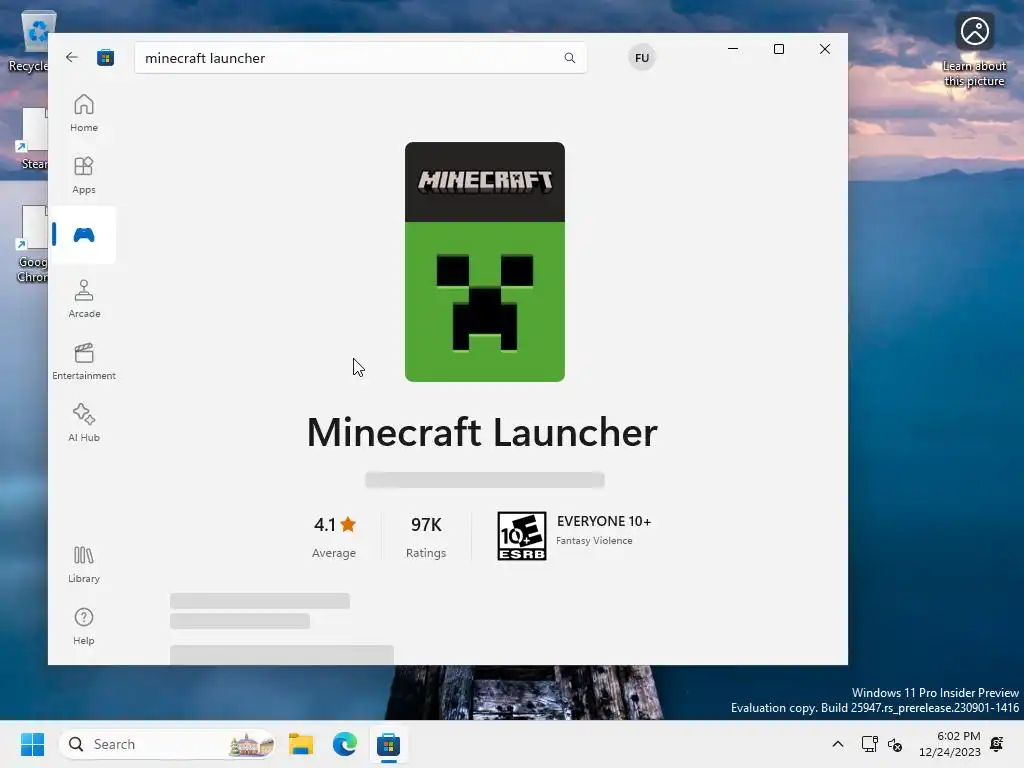The height and width of the screenshot is (768, 1024).
Task: Select the Recycle Bin desktop icon
Action: (x=28, y=41)
